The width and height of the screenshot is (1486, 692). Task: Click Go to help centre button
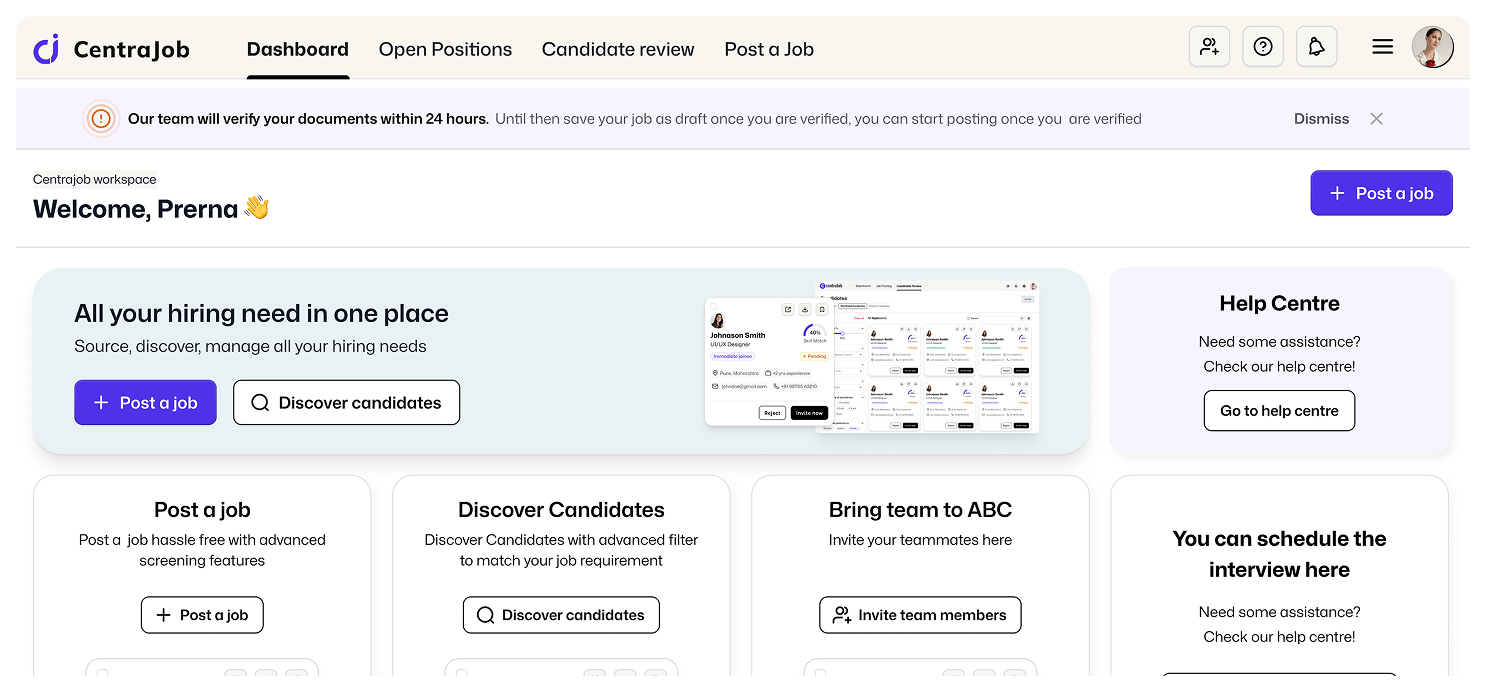1279,411
